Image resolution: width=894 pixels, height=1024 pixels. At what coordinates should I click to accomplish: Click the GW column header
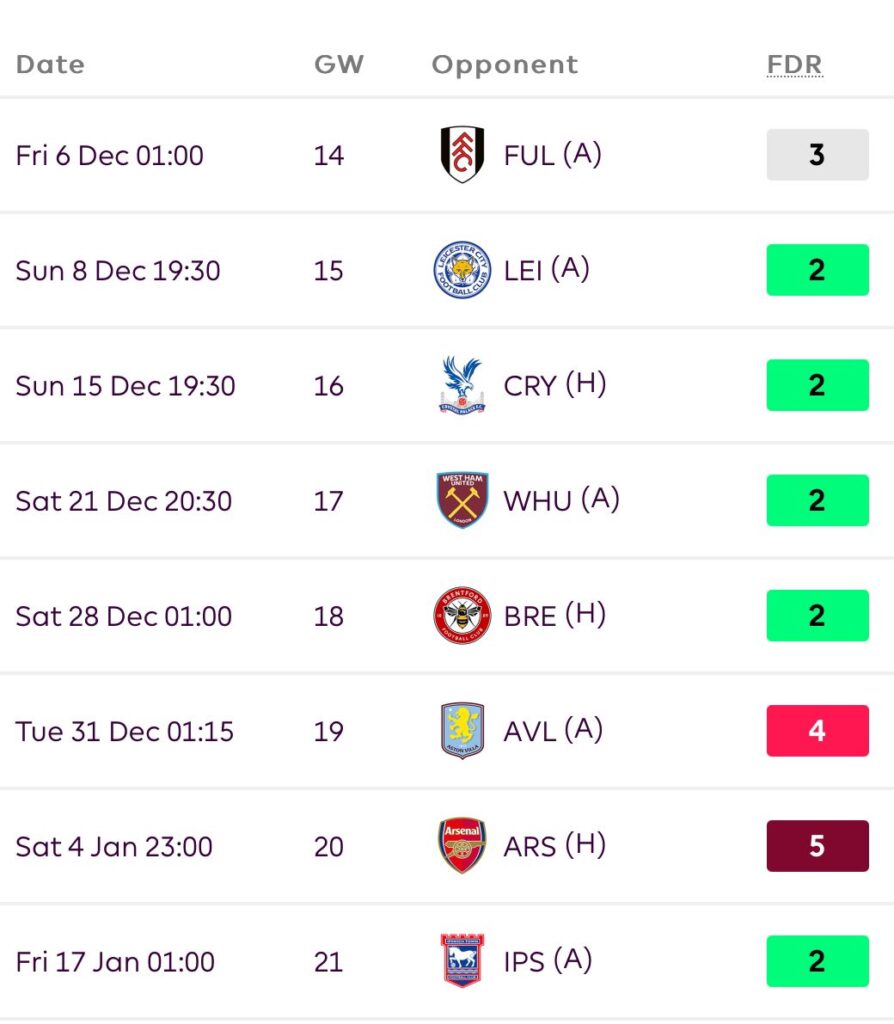coord(339,65)
